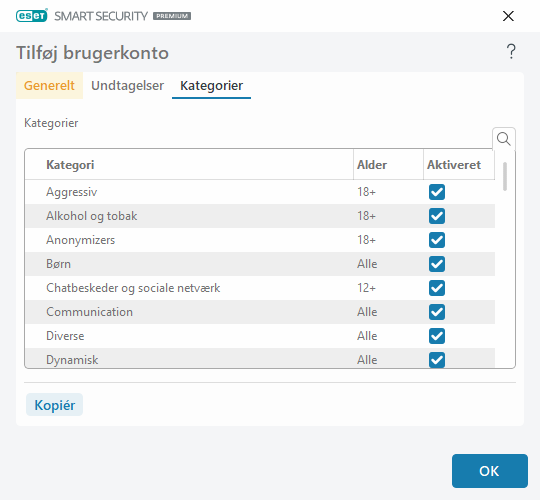Sort by the Alder column header
The height and width of the screenshot is (500, 540).
[x=388, y=165]
